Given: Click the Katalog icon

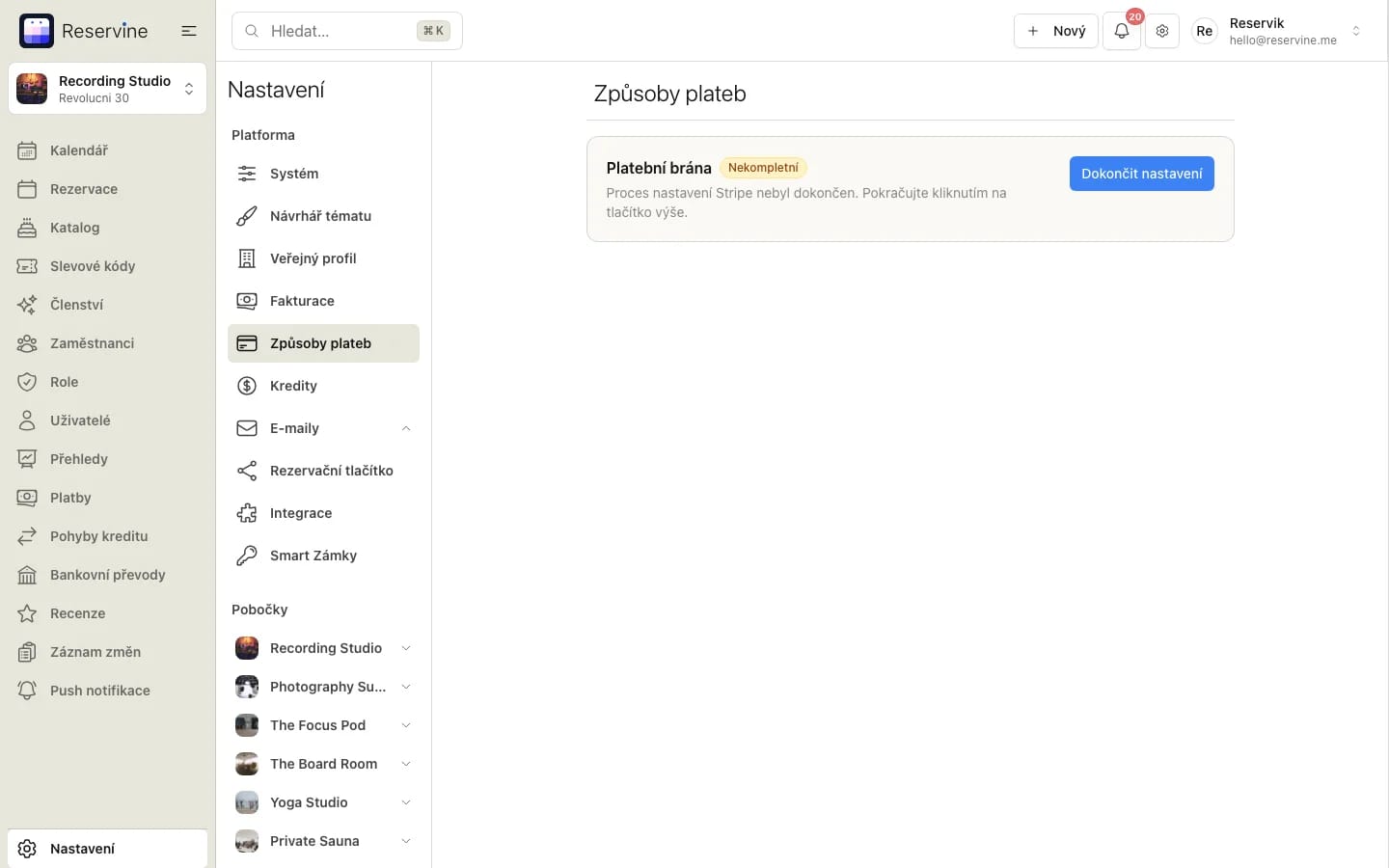Looking at the screenshot, I should point(27,228).
